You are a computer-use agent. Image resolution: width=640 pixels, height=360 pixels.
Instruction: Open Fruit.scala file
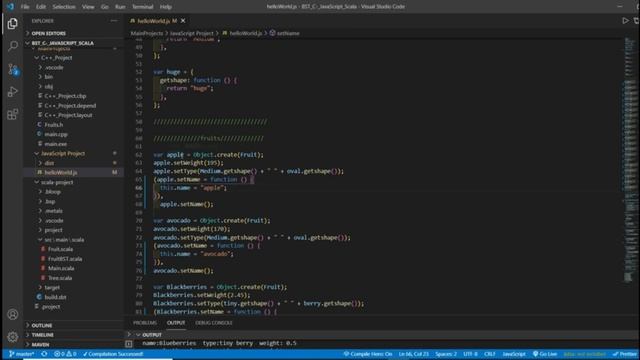click(x=60, y=249)
